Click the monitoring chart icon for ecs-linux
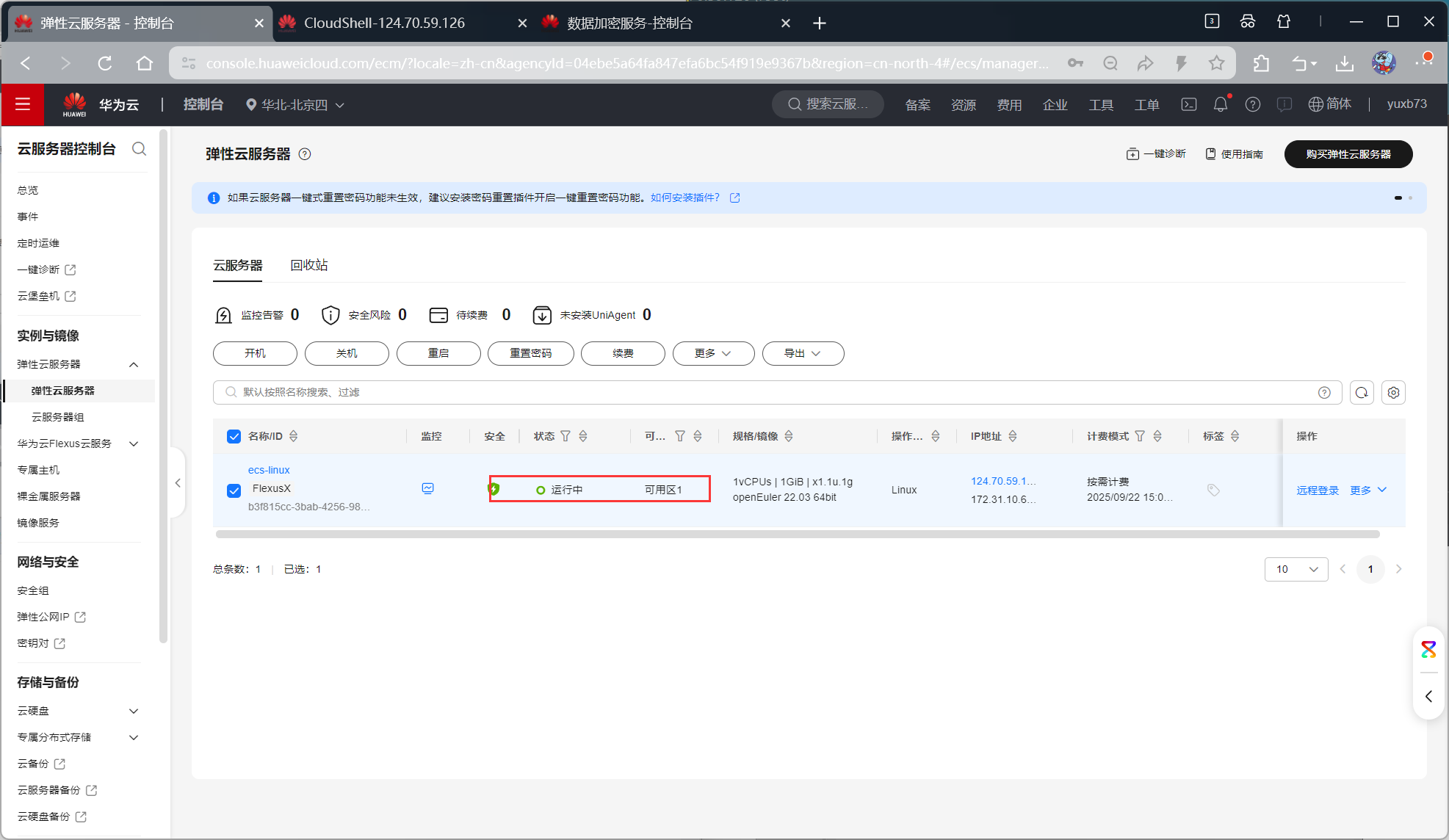Viewport: 1449px width, 840px height. tap(428, 488)
